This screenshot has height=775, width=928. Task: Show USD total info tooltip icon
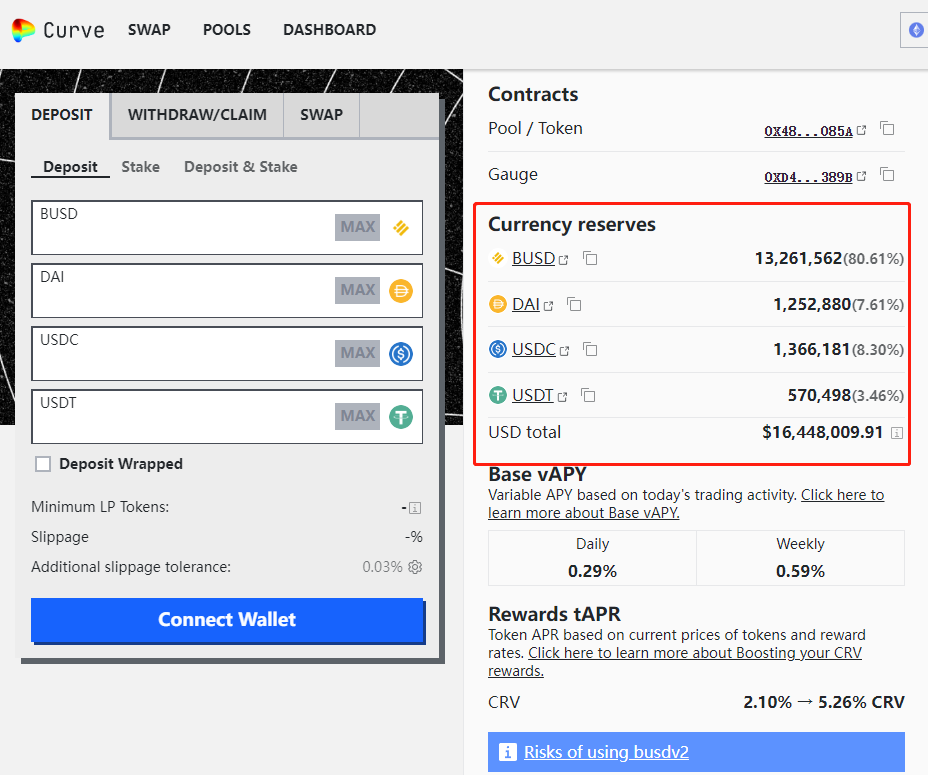(x=897, y=433)
